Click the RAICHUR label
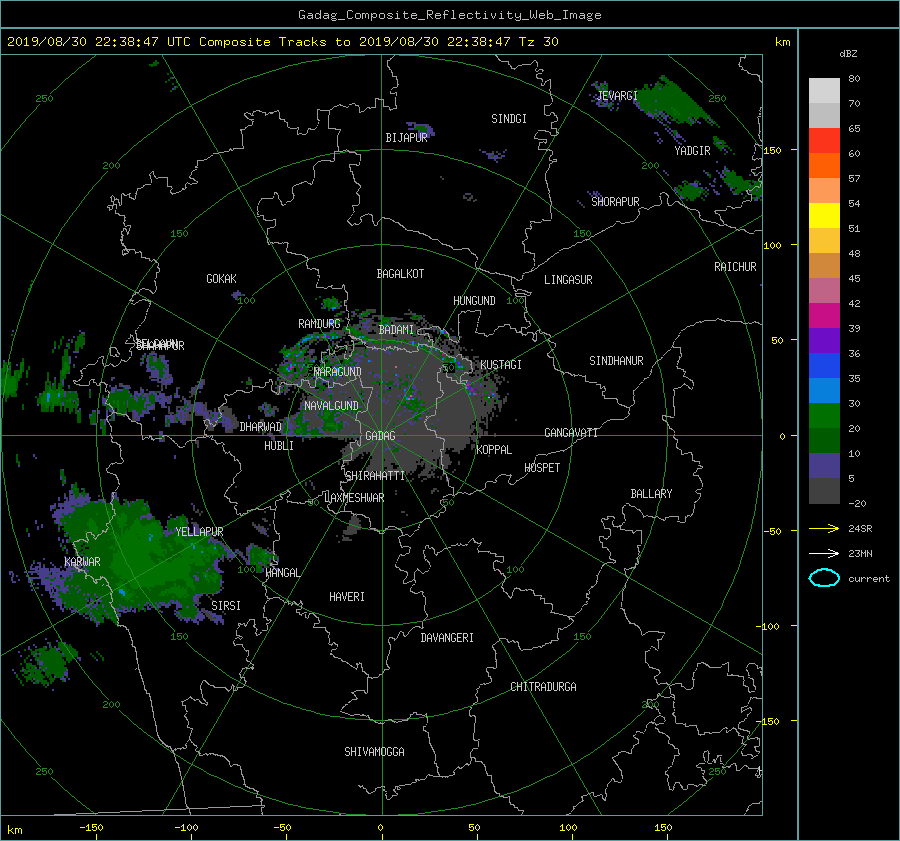The image size is (900, 841). tap(735, 267)
